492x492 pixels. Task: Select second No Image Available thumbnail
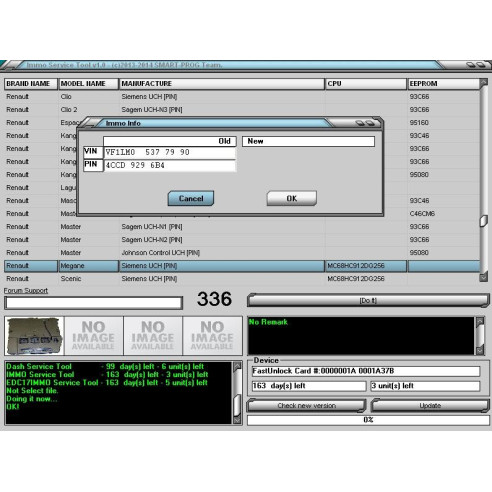coord(153,336)
